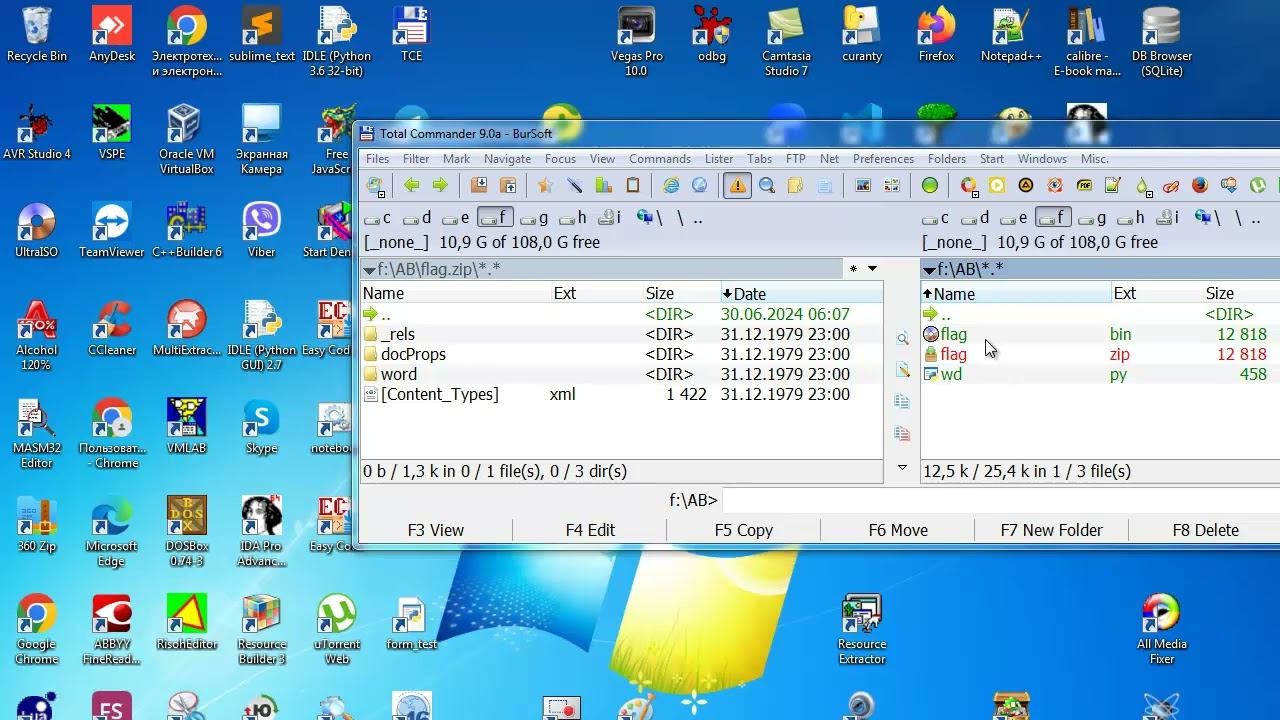This screenshot has width=1280, height=720.
Task: Switch left panel to drive g
Action: pyautogui.click(x=533, y=217)
